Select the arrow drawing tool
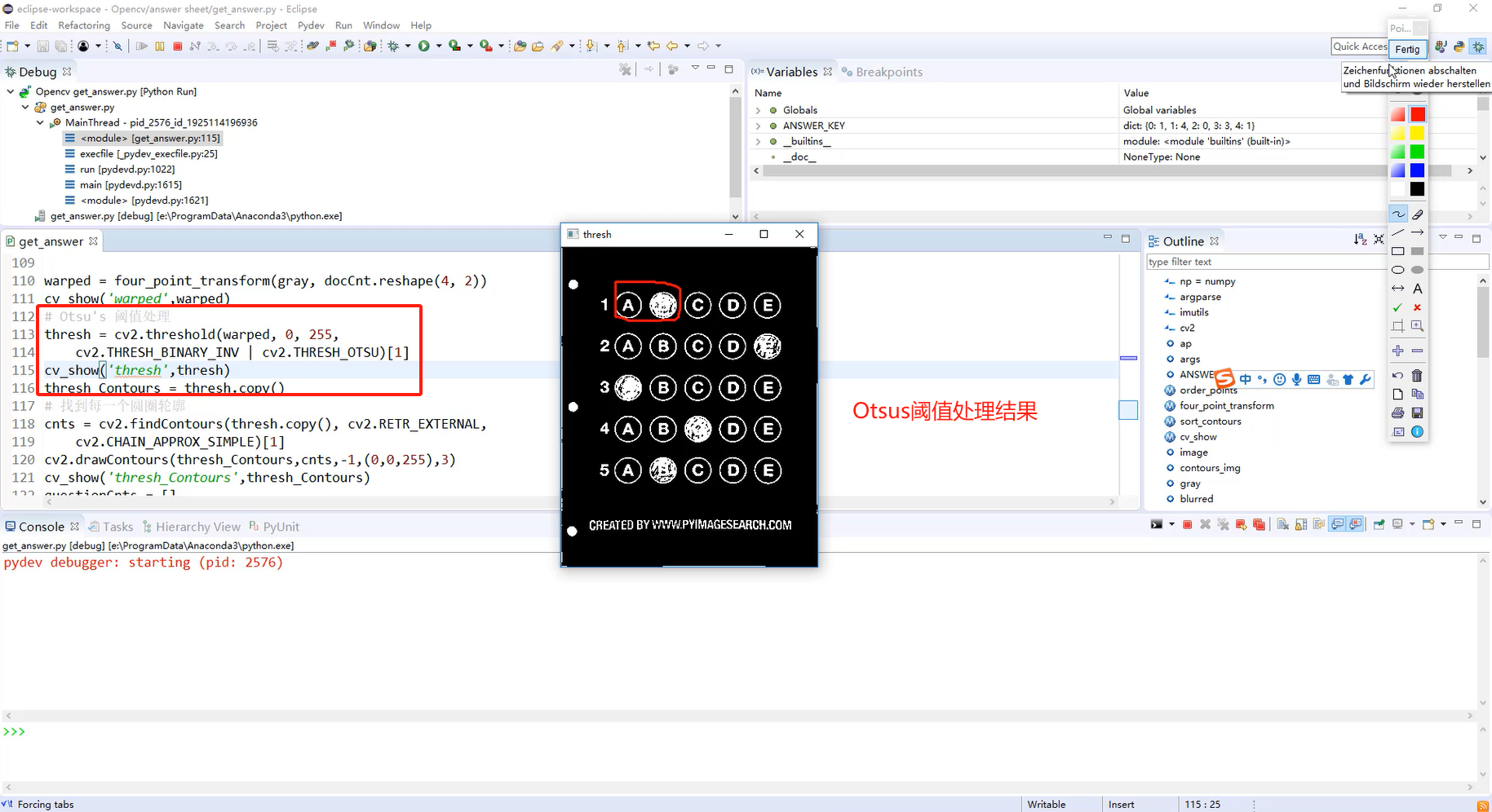The height and width of the screenshot is (812, 1492). (x=1418, y=232)
